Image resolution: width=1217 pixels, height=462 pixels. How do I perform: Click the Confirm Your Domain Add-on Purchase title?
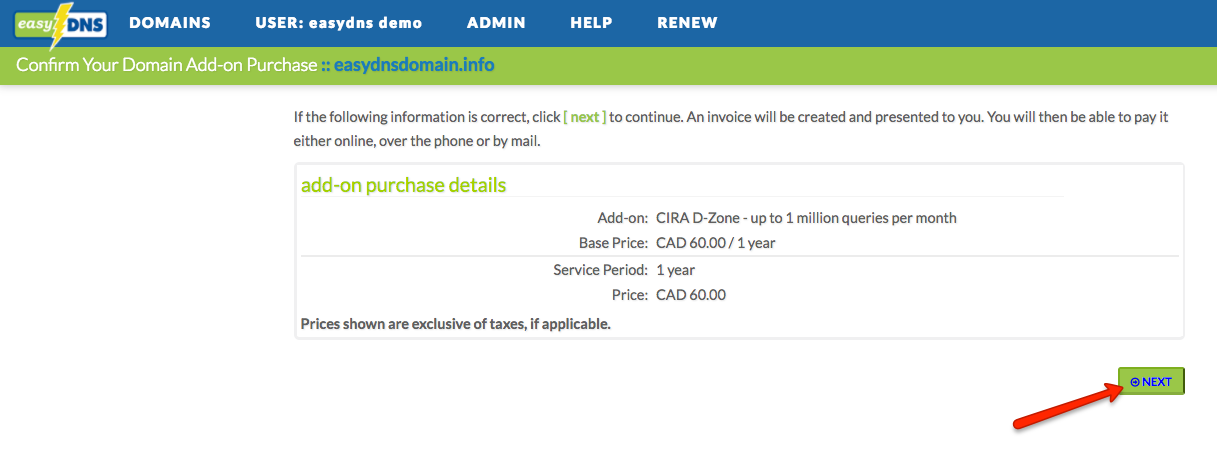click(x=166, y=66)
